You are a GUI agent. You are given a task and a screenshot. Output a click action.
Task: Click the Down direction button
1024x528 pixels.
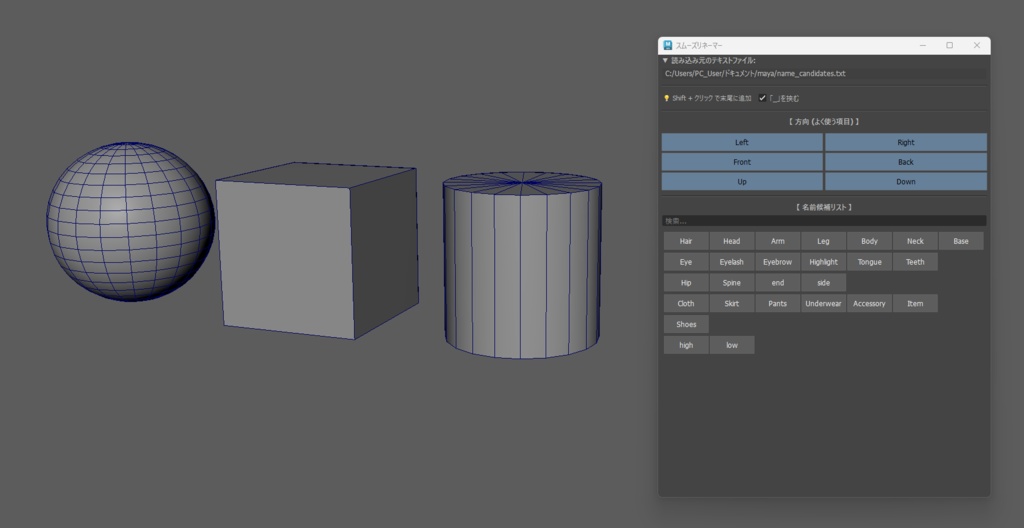[x=906, y=182]
